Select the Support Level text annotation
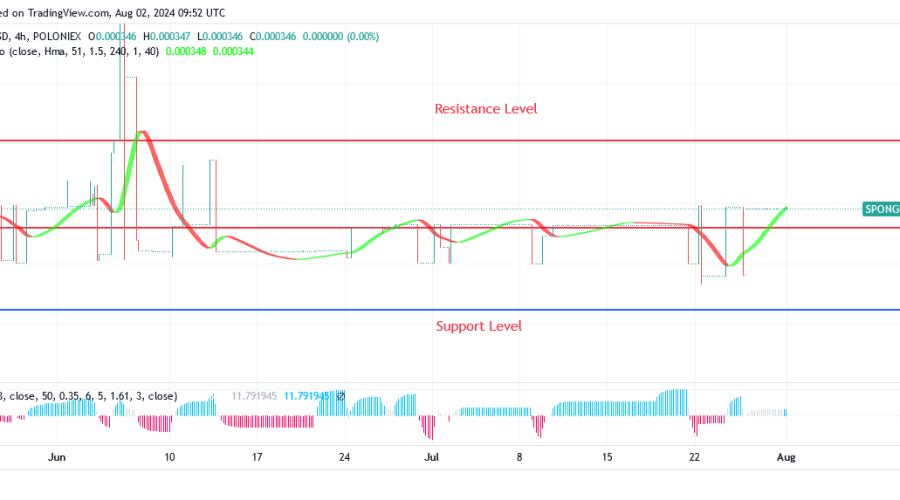The width and height of the screenshot is (900, 500). click(479, 326)
